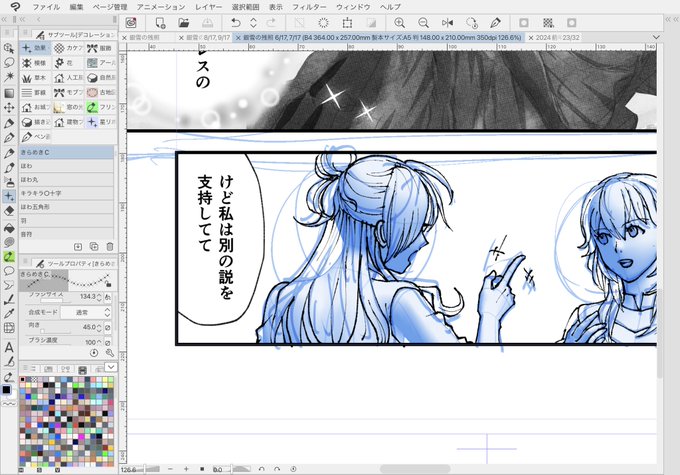Click the pen-nib icon in command bar
This screenshot has height=475, width=680.
(495, 23)
